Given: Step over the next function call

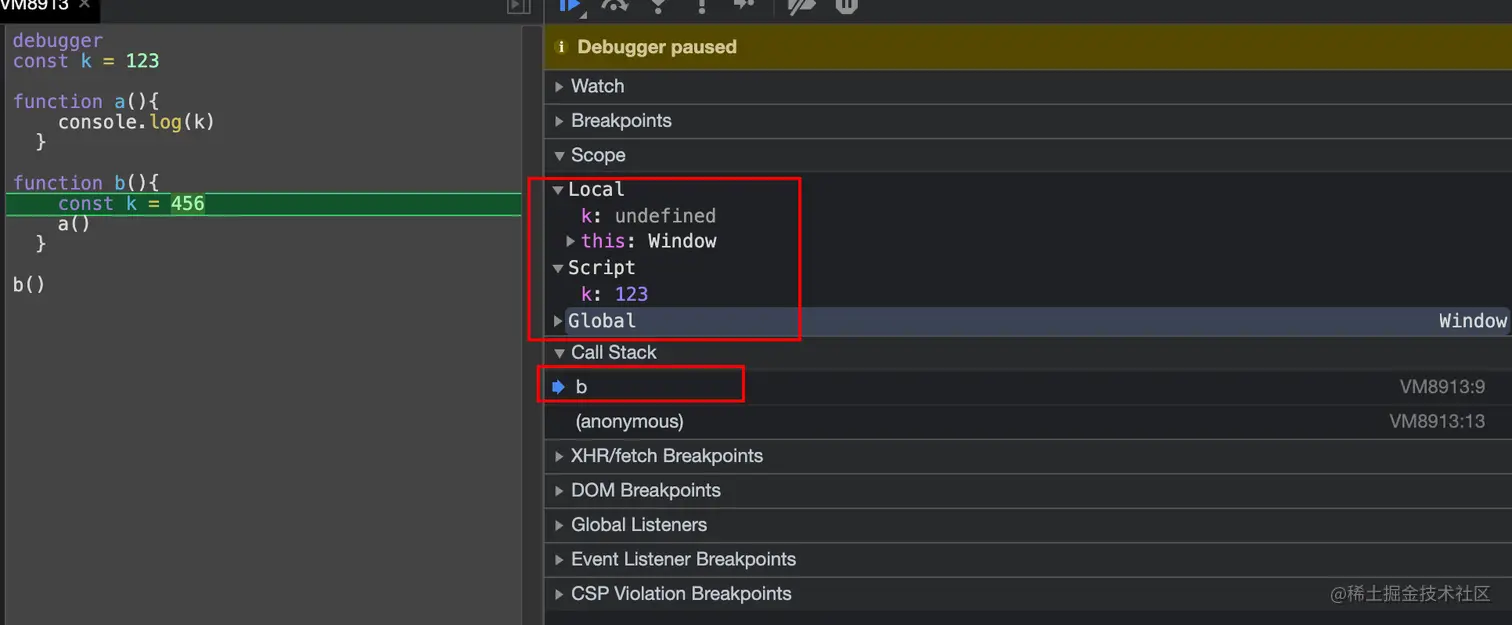Looking at the screenshot, I should point(614,5).
